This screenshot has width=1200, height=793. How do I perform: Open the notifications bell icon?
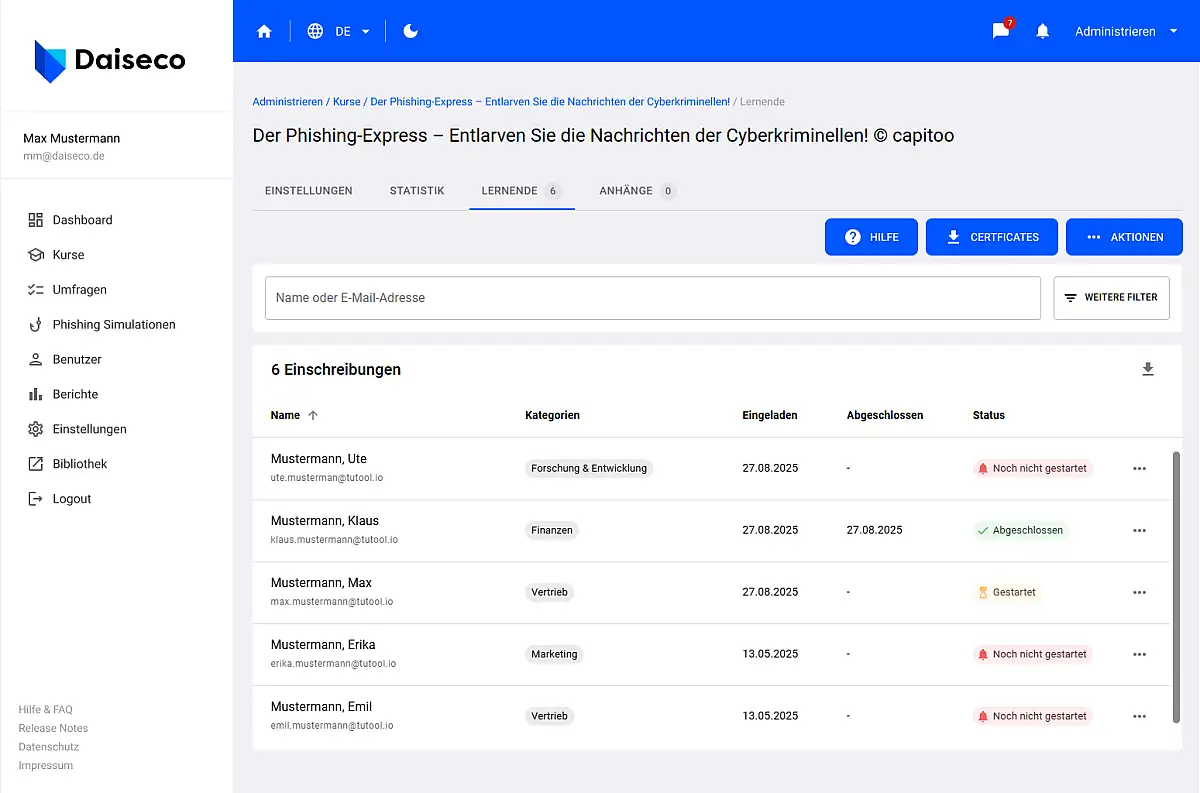click(1043, 31)
